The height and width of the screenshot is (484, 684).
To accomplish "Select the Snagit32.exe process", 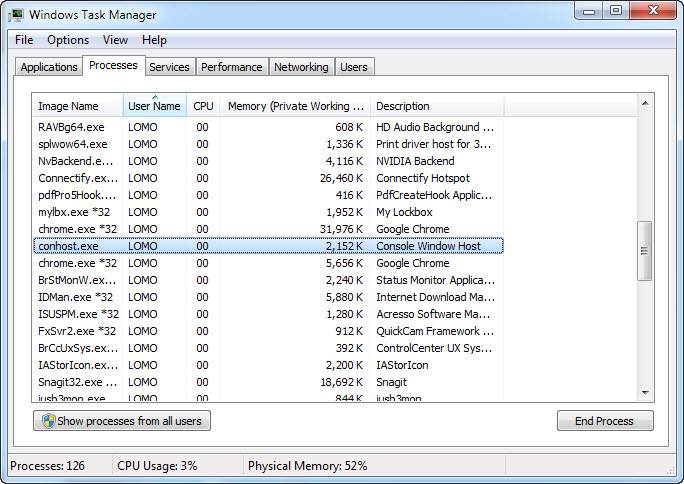I will [x=268, y=382].
